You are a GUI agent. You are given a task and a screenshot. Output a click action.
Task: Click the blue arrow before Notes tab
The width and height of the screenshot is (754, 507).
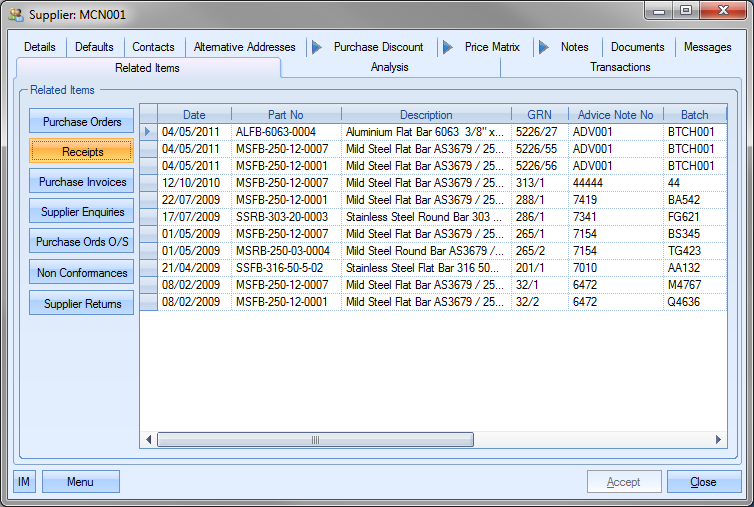pos(543,47)
